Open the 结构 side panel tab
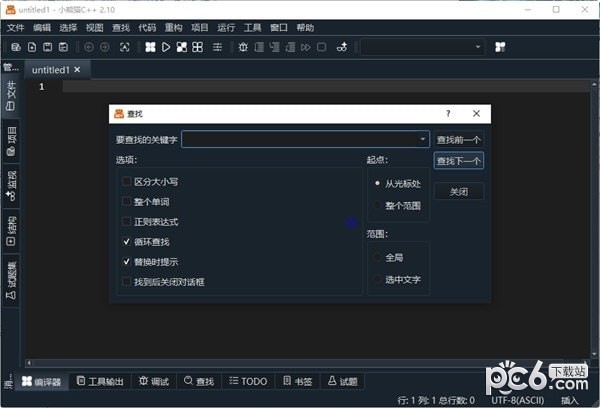600x408 pixels. coord(11,229)
